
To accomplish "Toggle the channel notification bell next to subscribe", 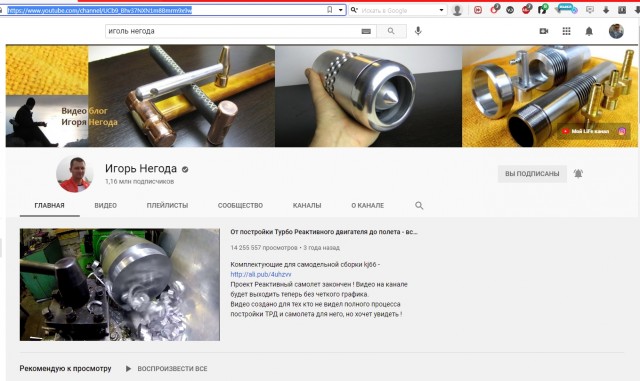I will pos(578,174).
